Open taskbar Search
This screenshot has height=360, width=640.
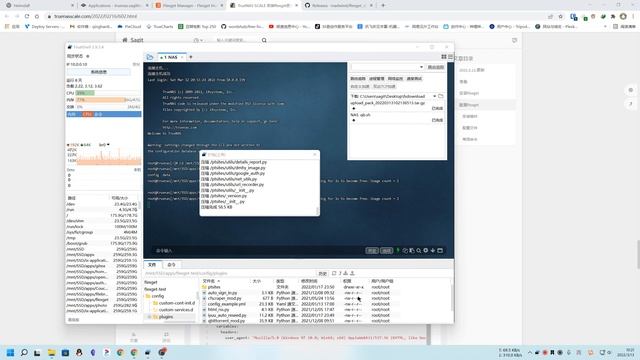coord(24,352)
